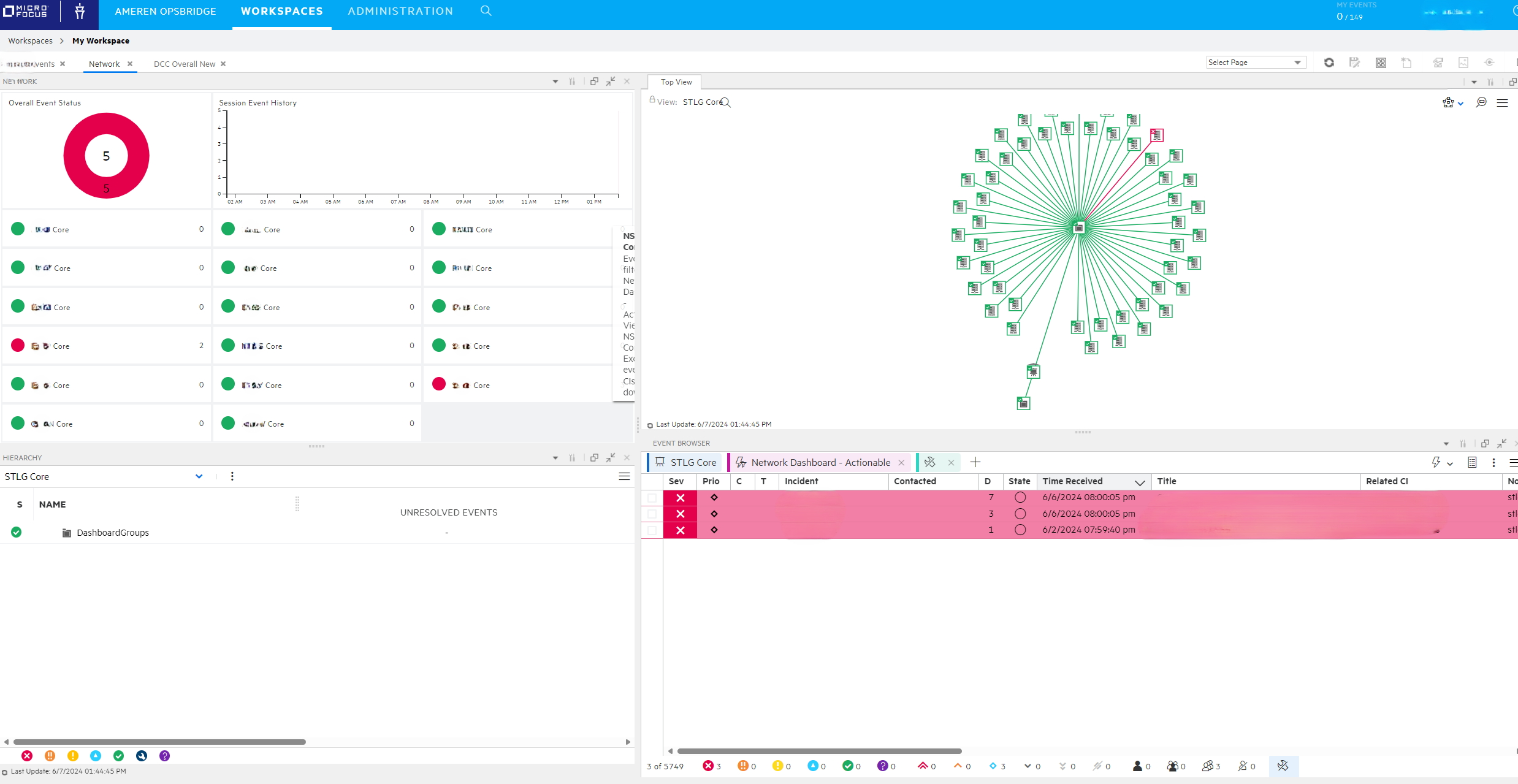Add a new event browser tab with plus
This screenshot has width=1518, height=784.
pyautogui.click(x=975, y=462)
